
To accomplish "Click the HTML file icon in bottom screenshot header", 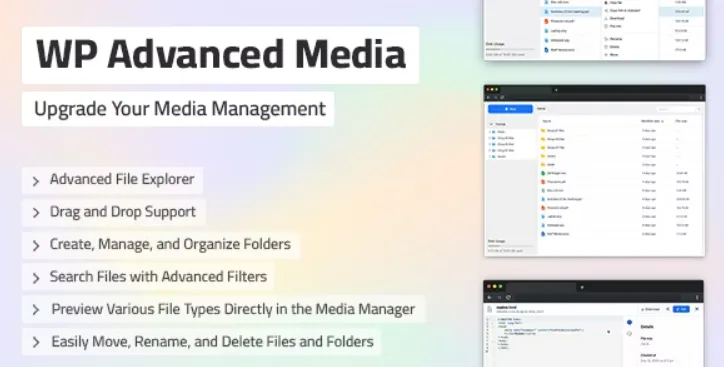I will pos(489,309).
